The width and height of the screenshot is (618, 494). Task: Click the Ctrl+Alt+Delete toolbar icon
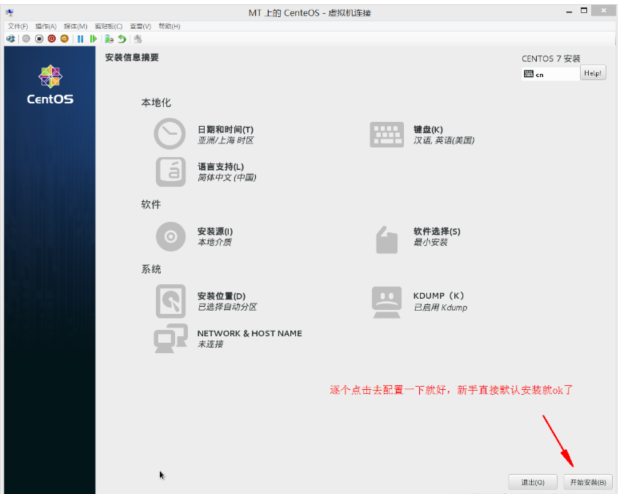[x=11, y=39]
